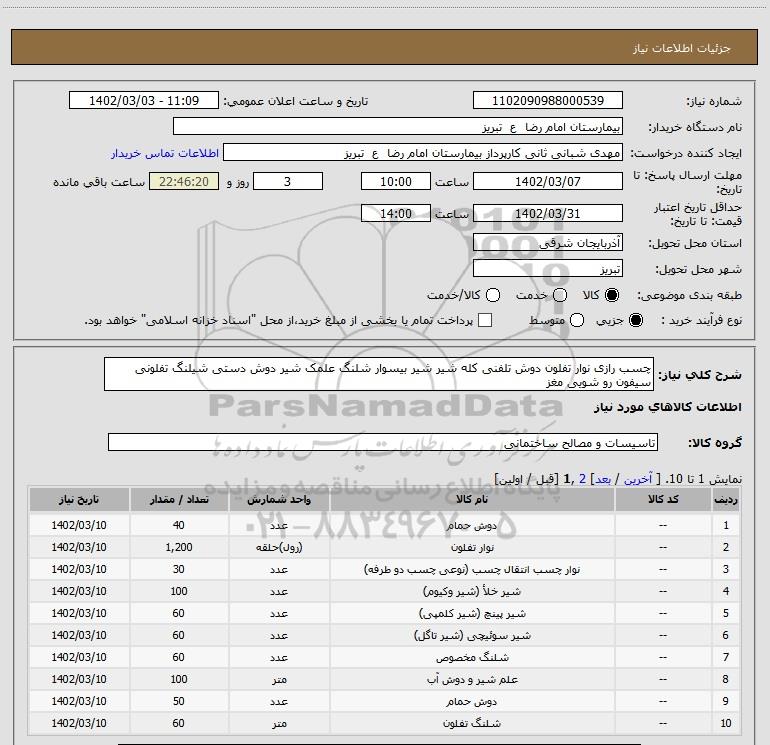The width and height of the screenshot is (770, 745).
Task: Click the ردیف column header
Action: [x=726, y=499]
